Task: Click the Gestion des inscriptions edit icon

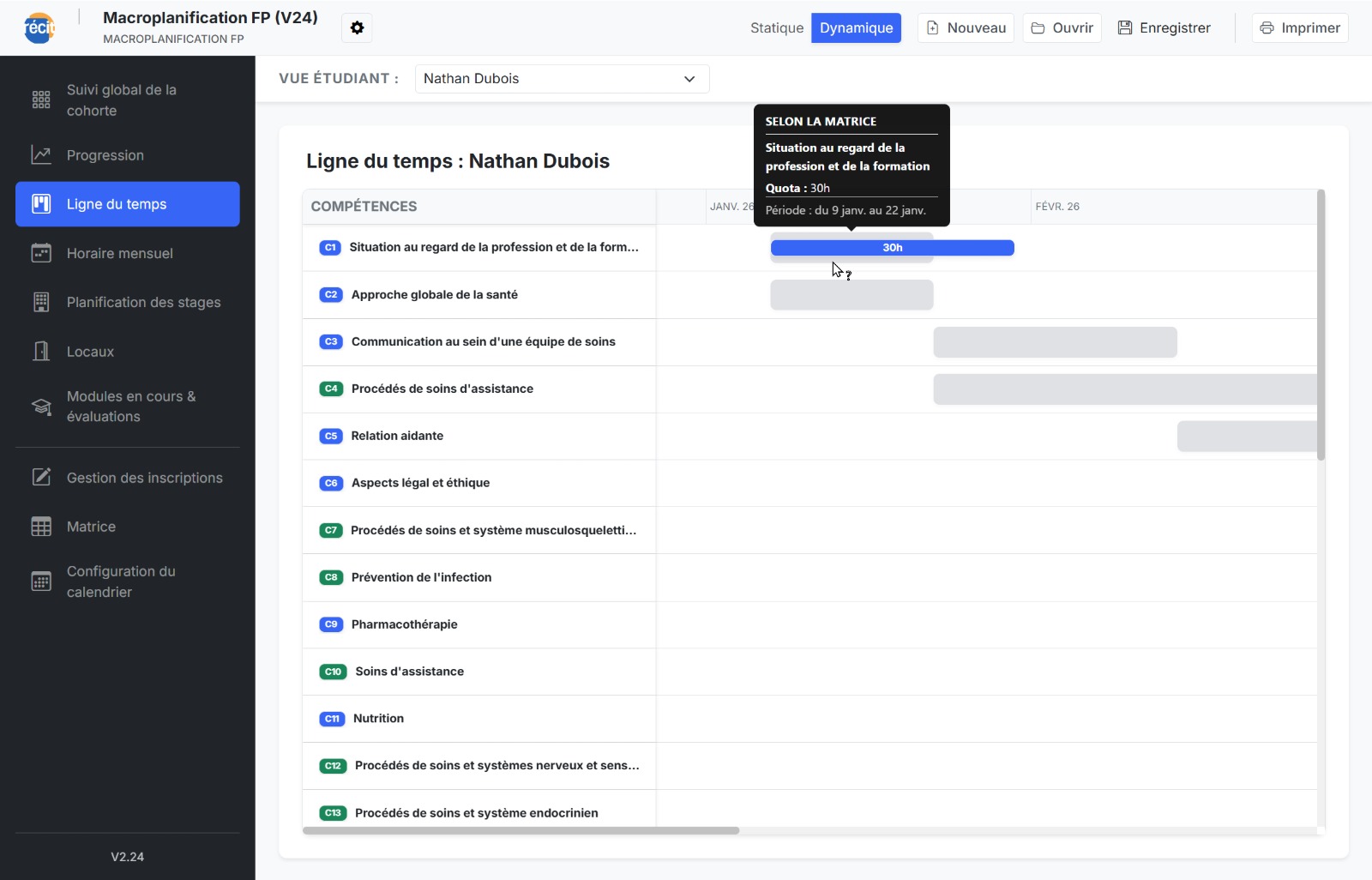Action: pyautogui.click(x=41, y=478)
